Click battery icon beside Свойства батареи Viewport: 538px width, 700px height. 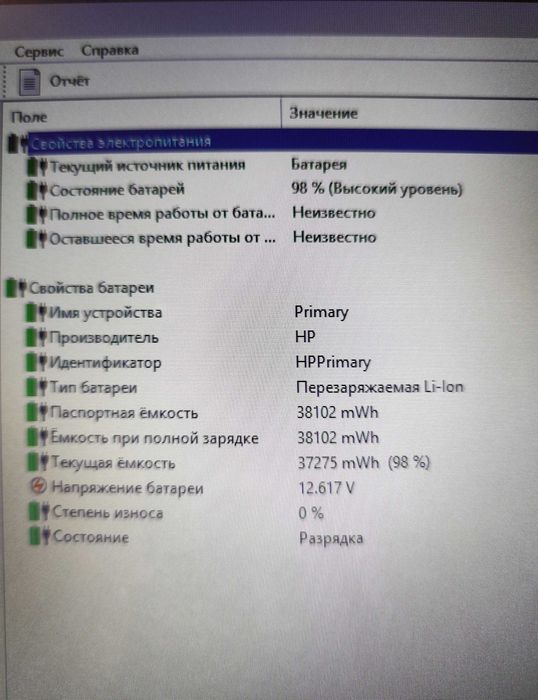pyautogui.click(x=16, y=288)
